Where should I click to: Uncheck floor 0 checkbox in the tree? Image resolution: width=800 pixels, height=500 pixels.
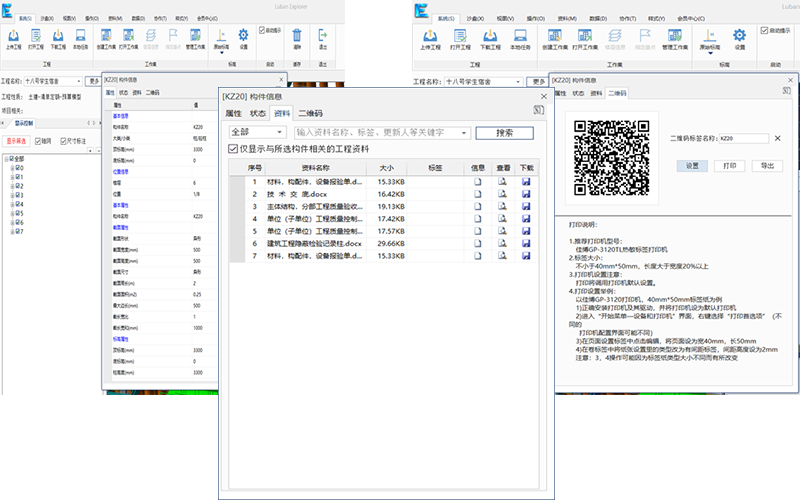17,168
